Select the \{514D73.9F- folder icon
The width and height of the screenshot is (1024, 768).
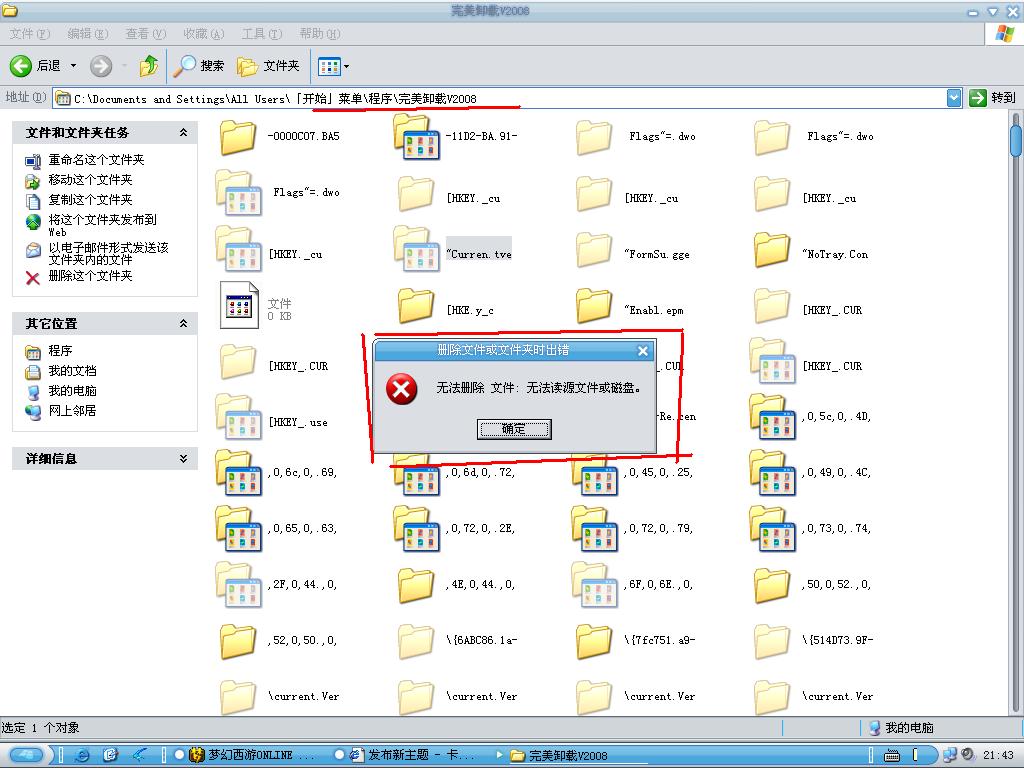[772, 641]
